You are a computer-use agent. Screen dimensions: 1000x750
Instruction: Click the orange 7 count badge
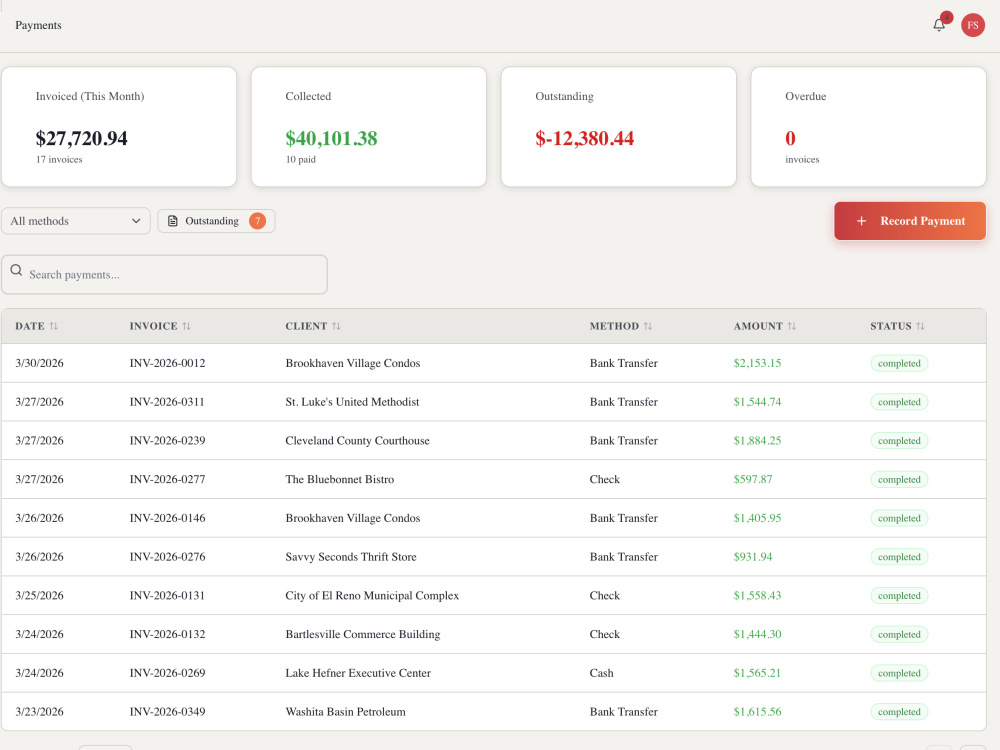[x=257, y=221]
